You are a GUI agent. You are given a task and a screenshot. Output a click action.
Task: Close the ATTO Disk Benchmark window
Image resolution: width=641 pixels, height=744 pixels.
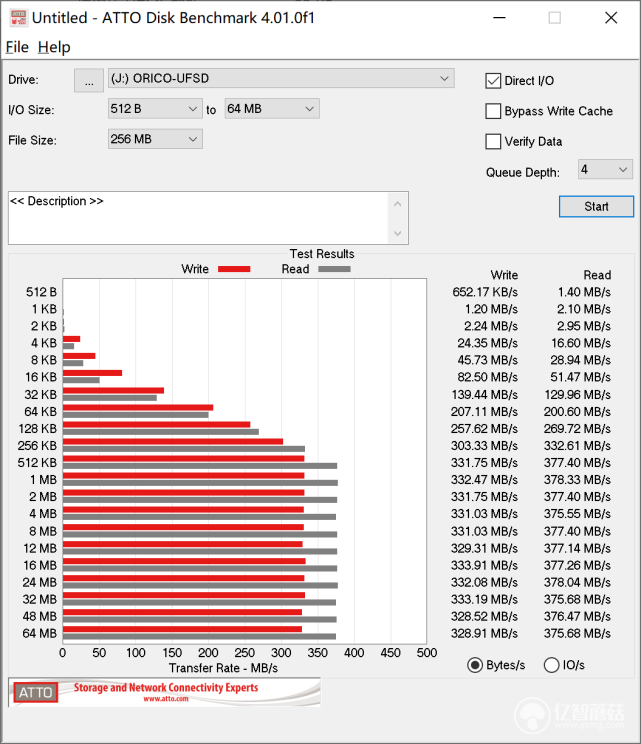611,18
